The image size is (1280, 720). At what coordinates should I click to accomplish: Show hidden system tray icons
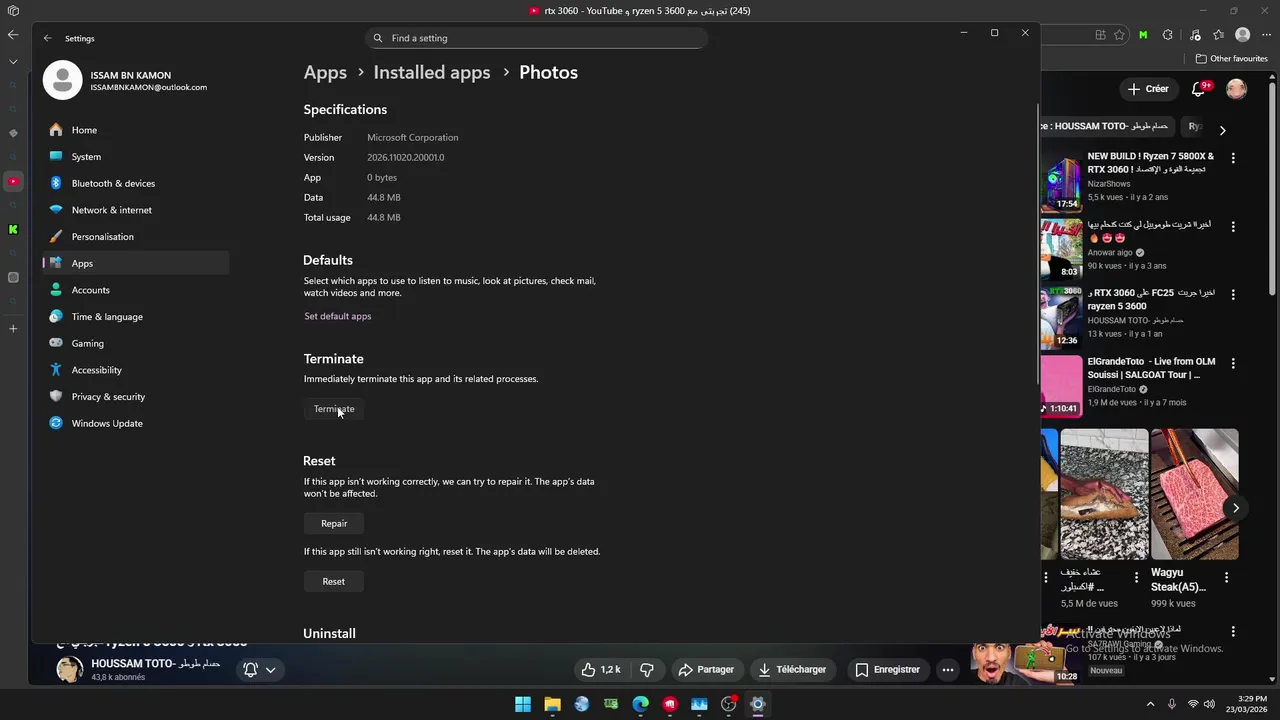[1150, 704]
